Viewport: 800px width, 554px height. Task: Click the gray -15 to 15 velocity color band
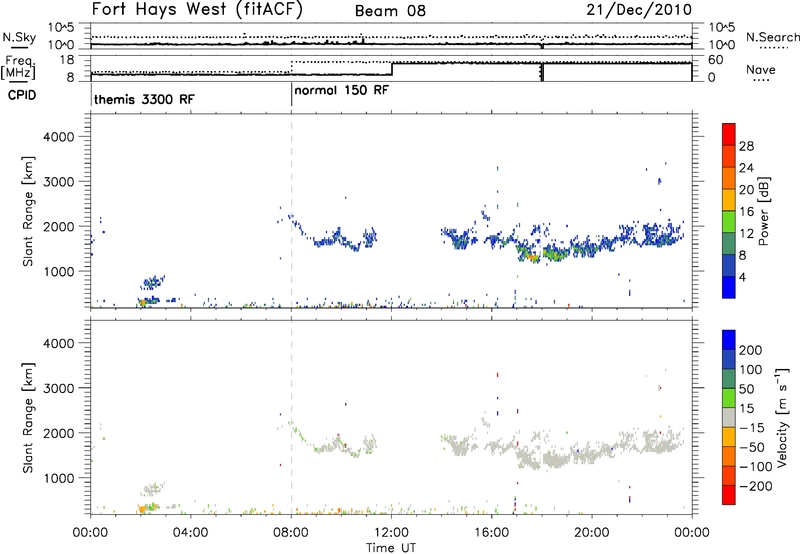coord(729,417)
